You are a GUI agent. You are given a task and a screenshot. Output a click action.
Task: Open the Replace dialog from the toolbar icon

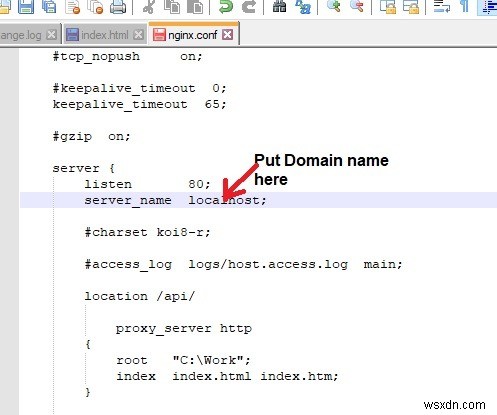pos(303,6)
